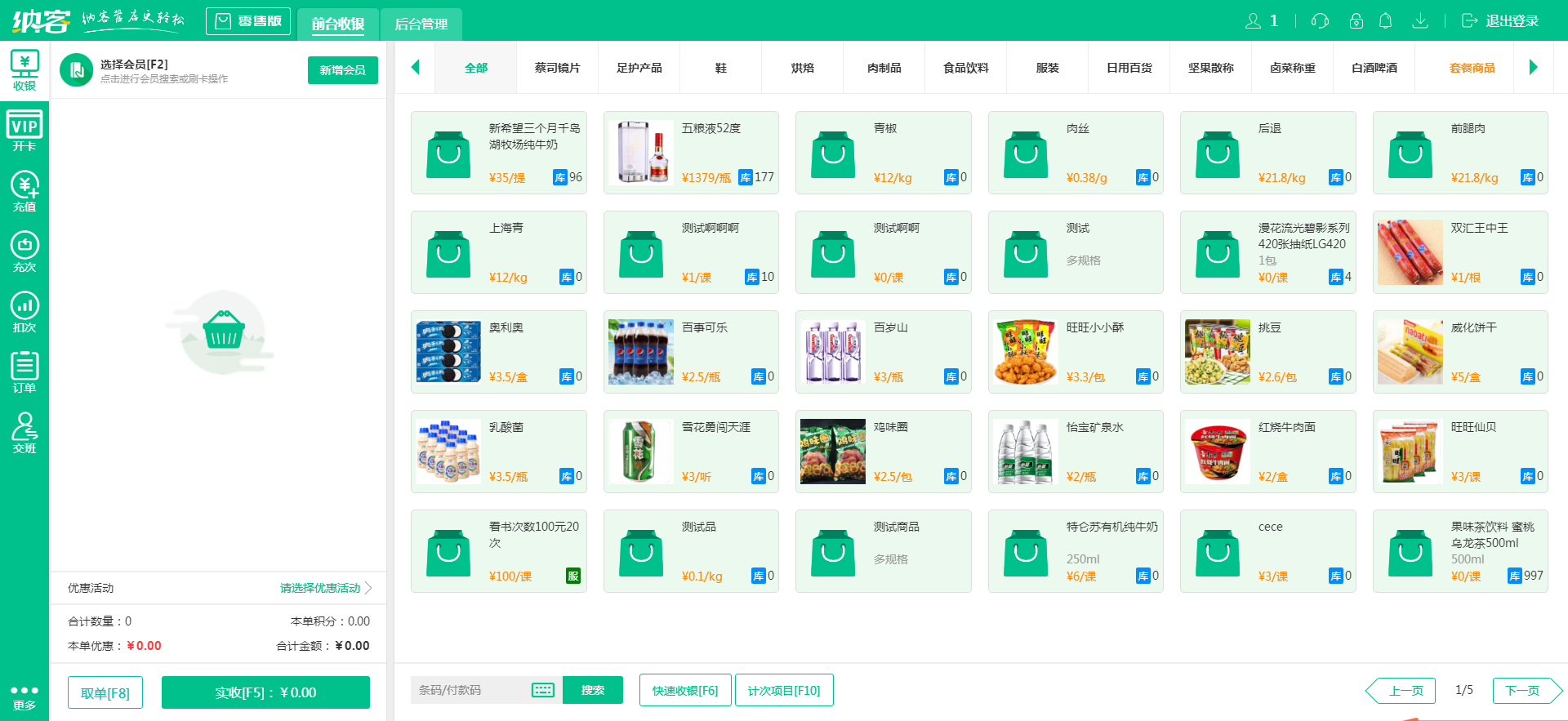Image resolution: width=1568 pixels, height=721 pixels.
Task: Click the 快速收银[F6] button
Action: point(685,690)
